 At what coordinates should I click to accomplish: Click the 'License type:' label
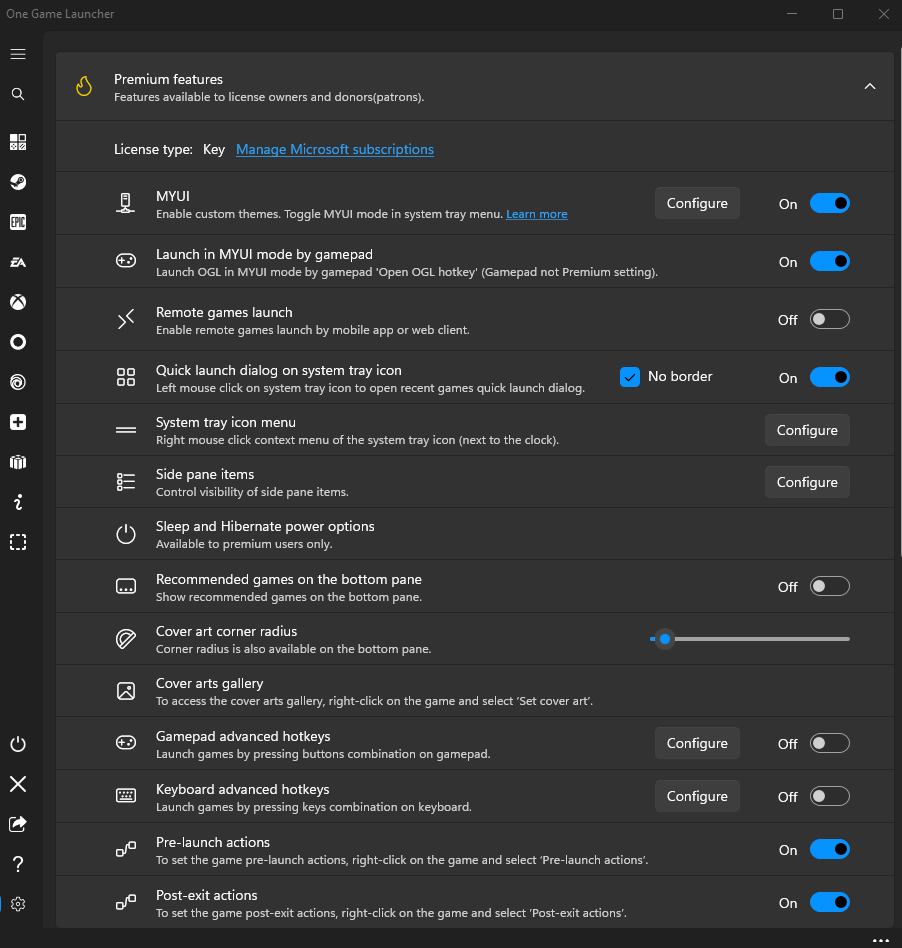click(x=154, y=149)
